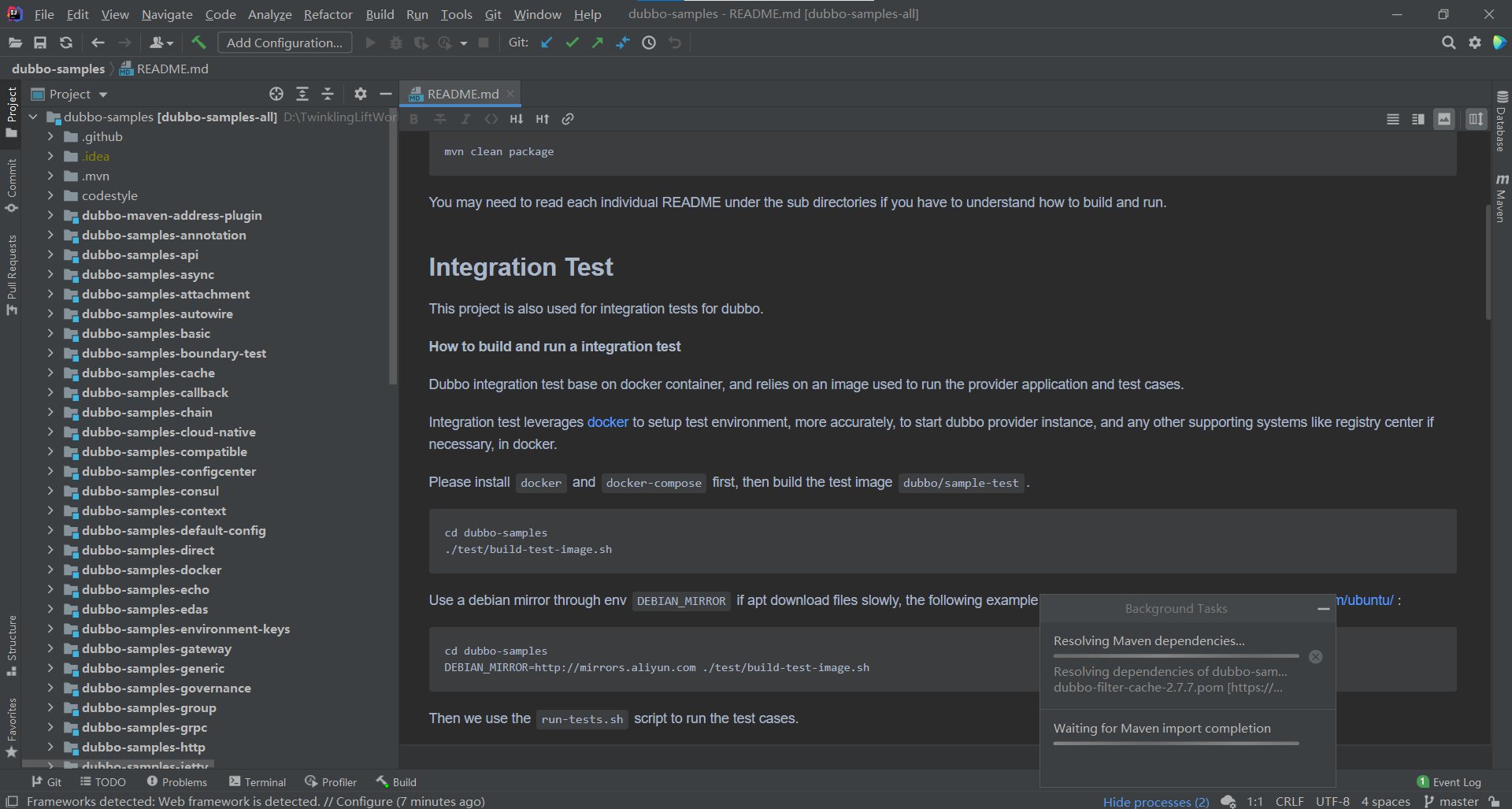Toggle the Pull Requests tool window
The height and width of the screenshot is (809, 1512).
point(11,274)
